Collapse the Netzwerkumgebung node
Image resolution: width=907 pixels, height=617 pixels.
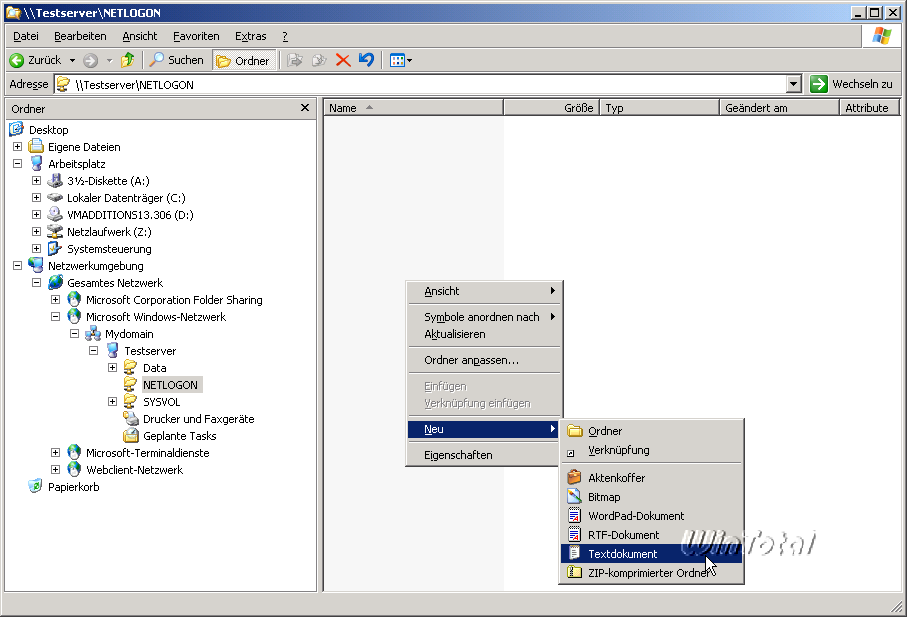[x=17, y=266]
